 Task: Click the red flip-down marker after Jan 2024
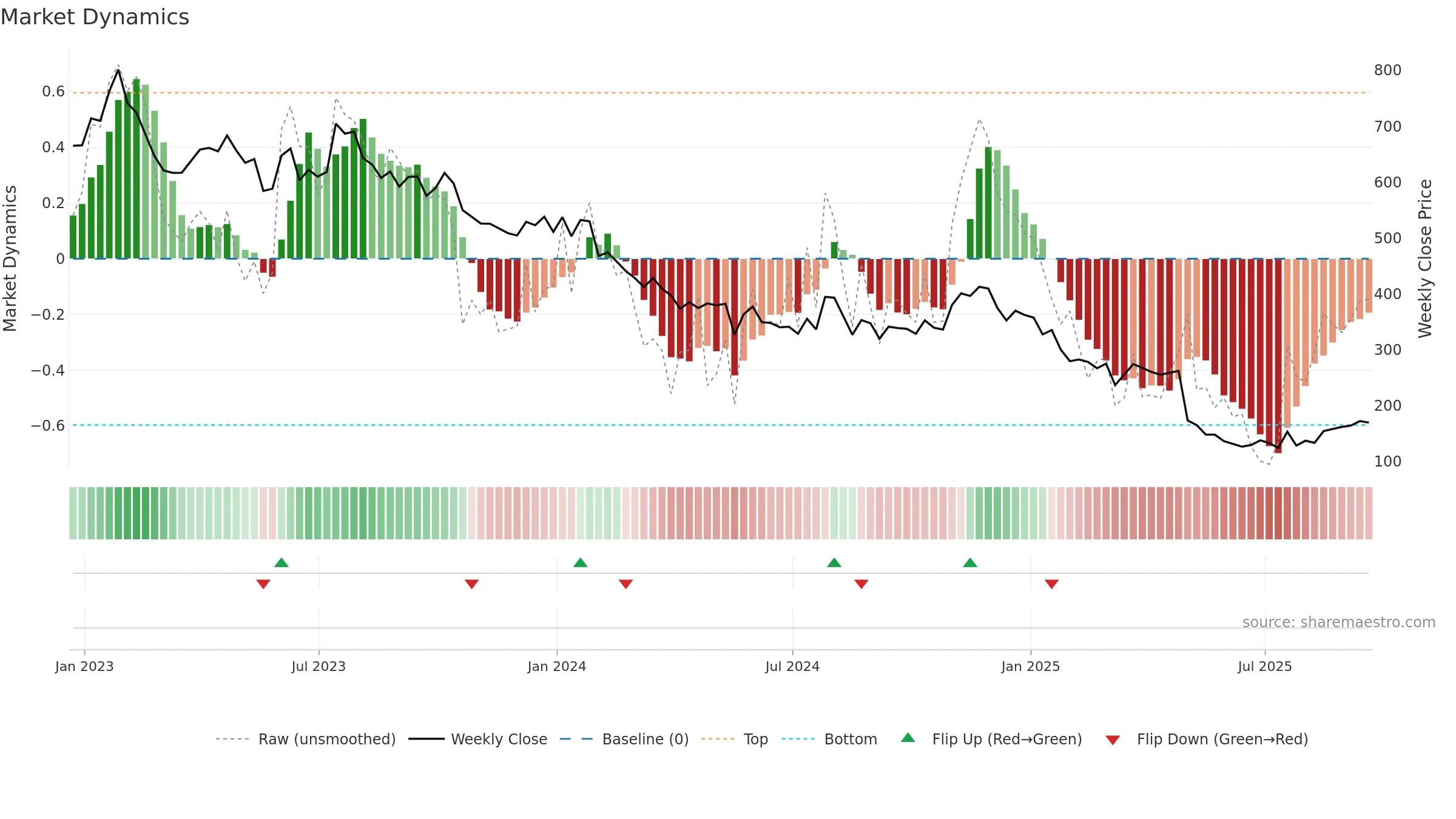[626, 584]
